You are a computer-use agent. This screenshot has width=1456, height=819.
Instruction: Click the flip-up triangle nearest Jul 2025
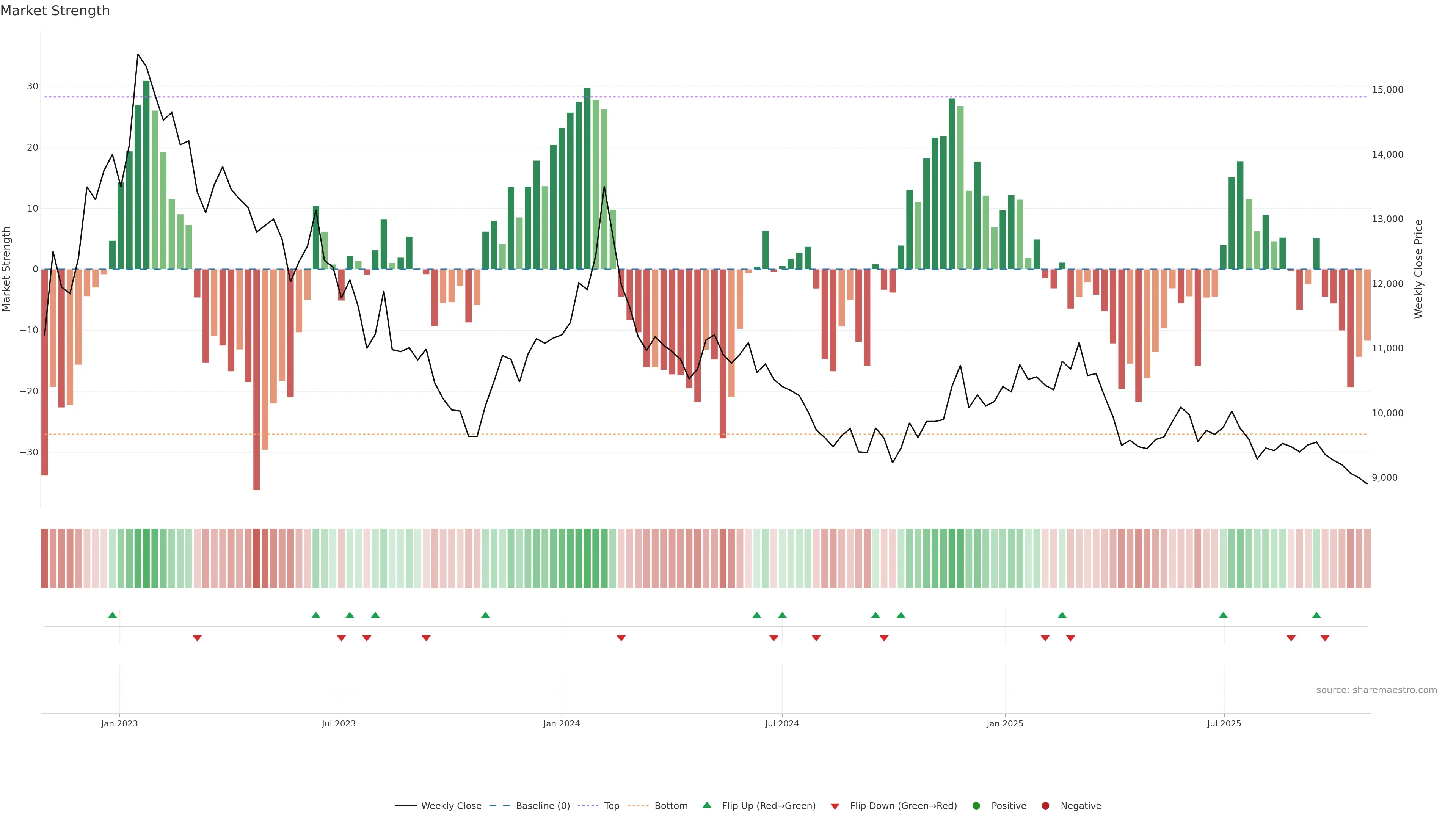pyautogui.click(x=1223, y=615)
